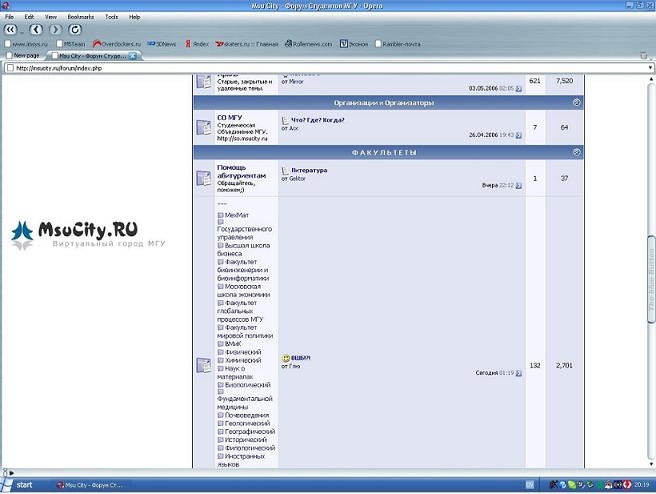Screen dimensions: 656x494
Task: Collapse the ФАКУЛЬТЕТЫ category section
Action: tap(577, 152)
